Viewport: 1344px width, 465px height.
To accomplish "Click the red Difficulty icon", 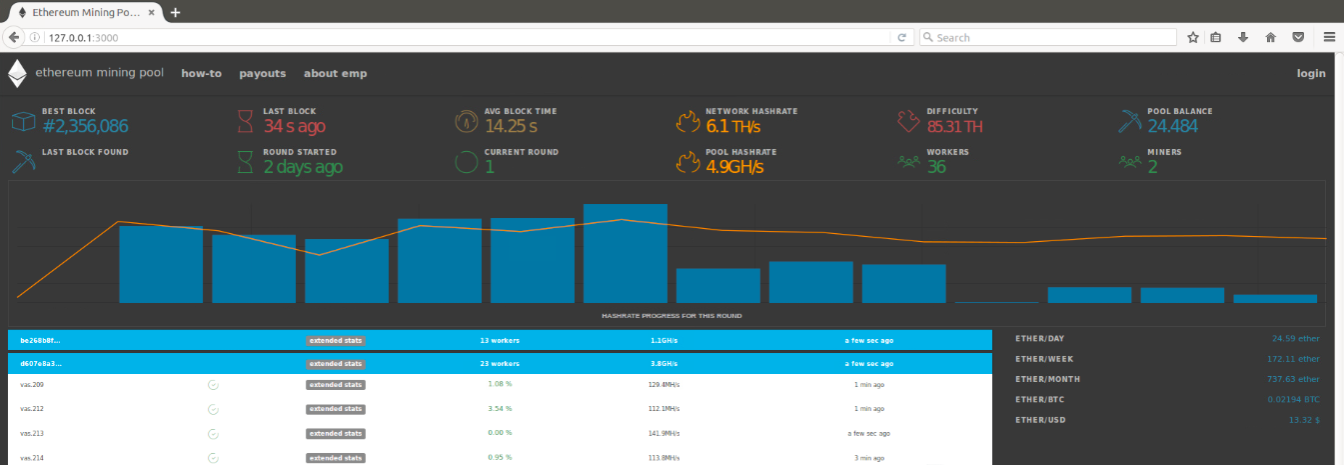I will (908, 122).
